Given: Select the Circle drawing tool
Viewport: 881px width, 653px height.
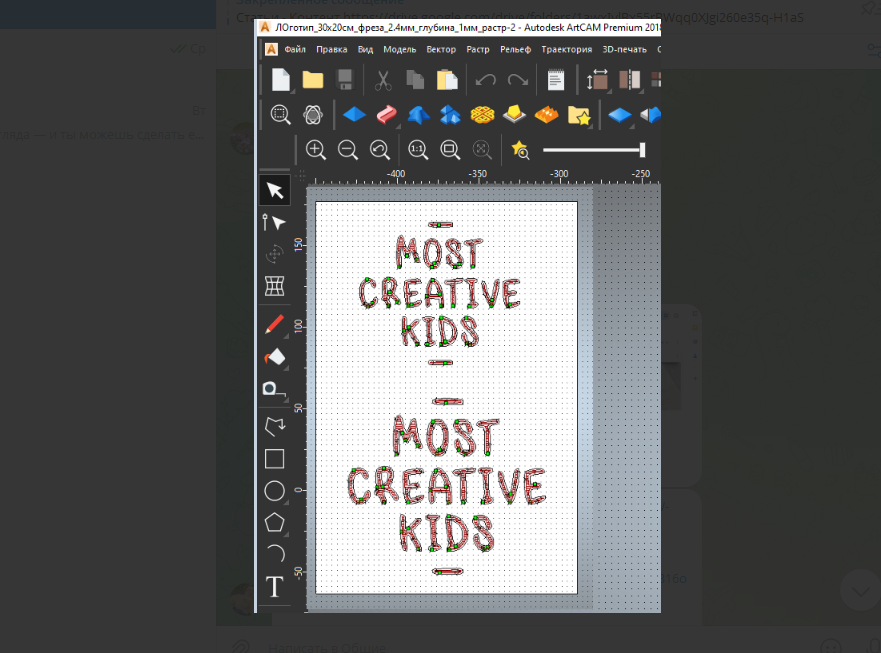Looking at the screenshot, I should (274, 491).
